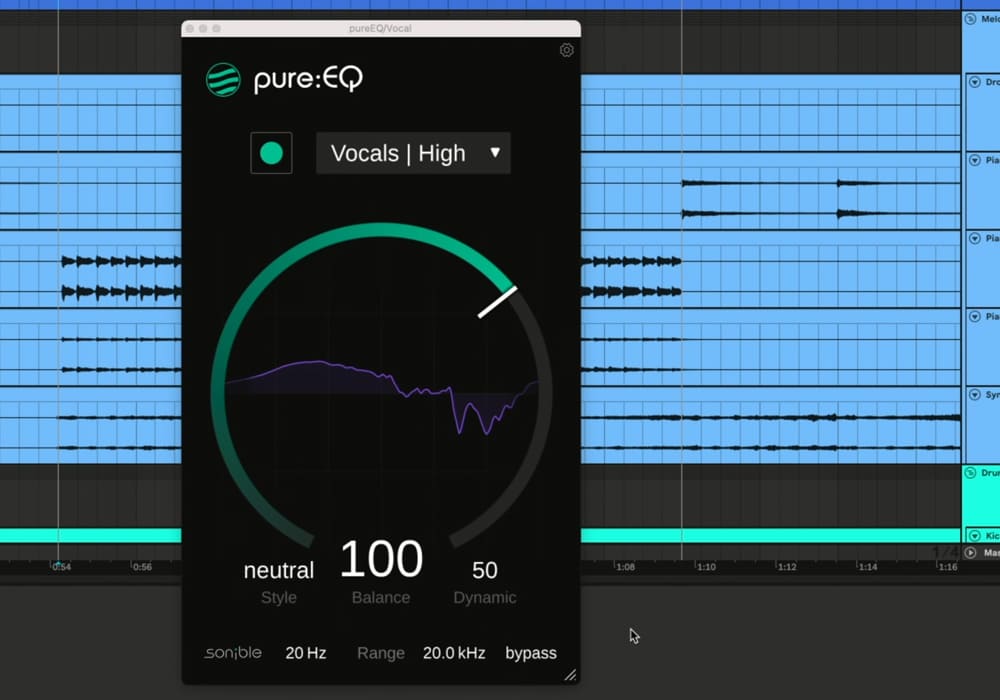Click the 20.0 kHz high range field

pos(454,653)
